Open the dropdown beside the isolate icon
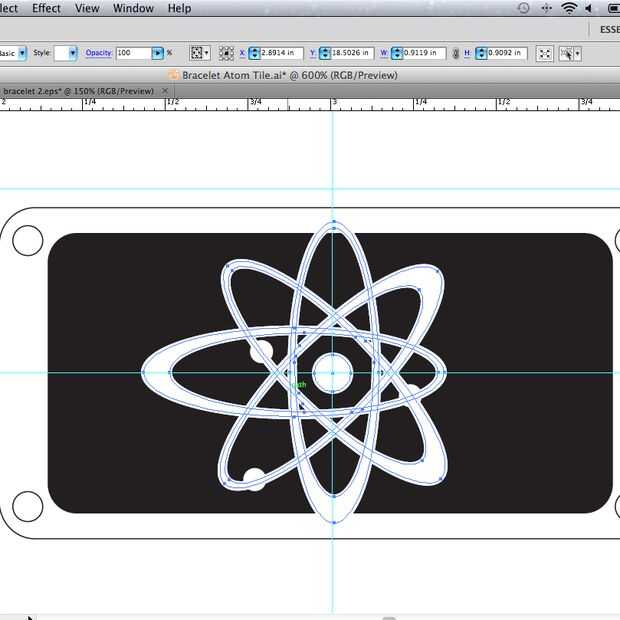The width and height of the screenshot is (620, 620). 578,53
